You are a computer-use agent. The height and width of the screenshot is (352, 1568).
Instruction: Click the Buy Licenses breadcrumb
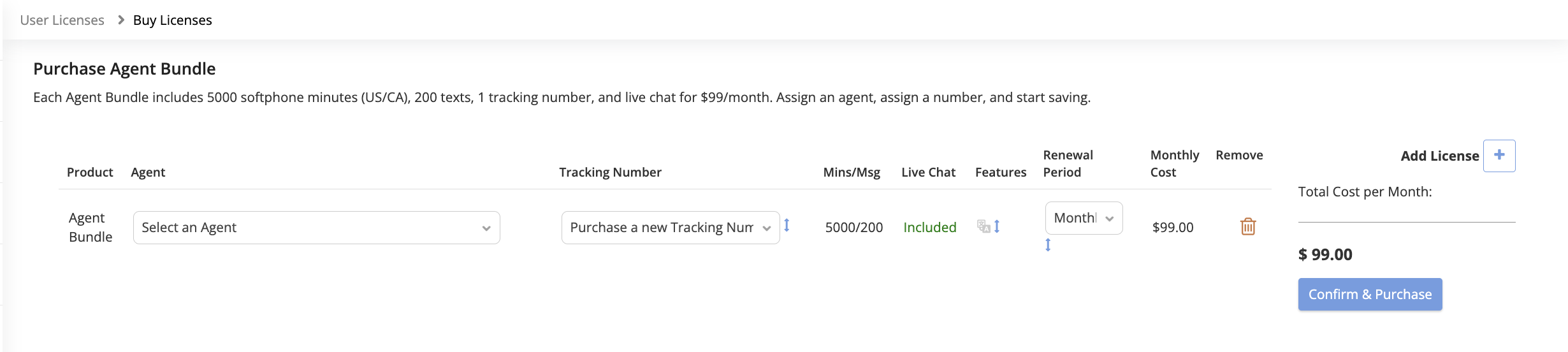point(172,20)
